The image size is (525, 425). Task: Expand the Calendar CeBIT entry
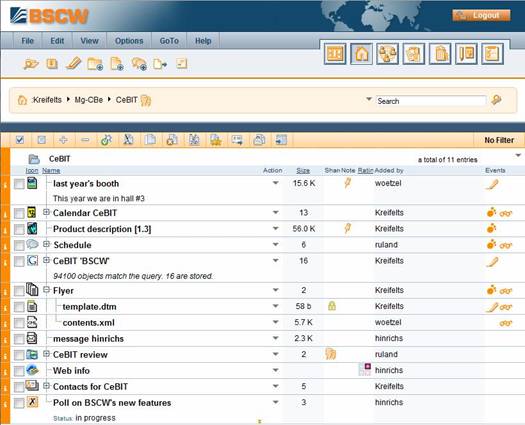click(47, 212)
